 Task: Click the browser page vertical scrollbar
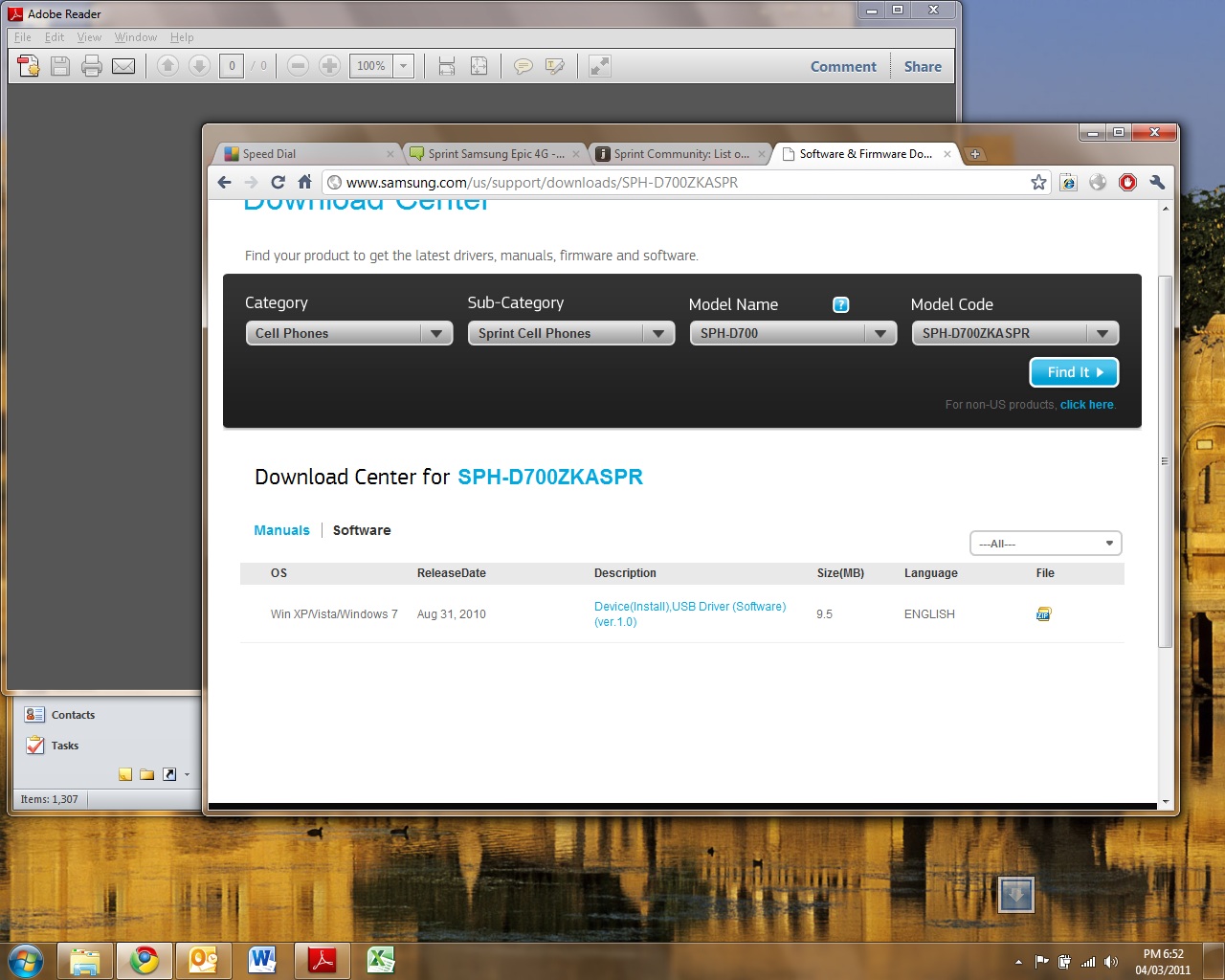[x=1165, y=461]
